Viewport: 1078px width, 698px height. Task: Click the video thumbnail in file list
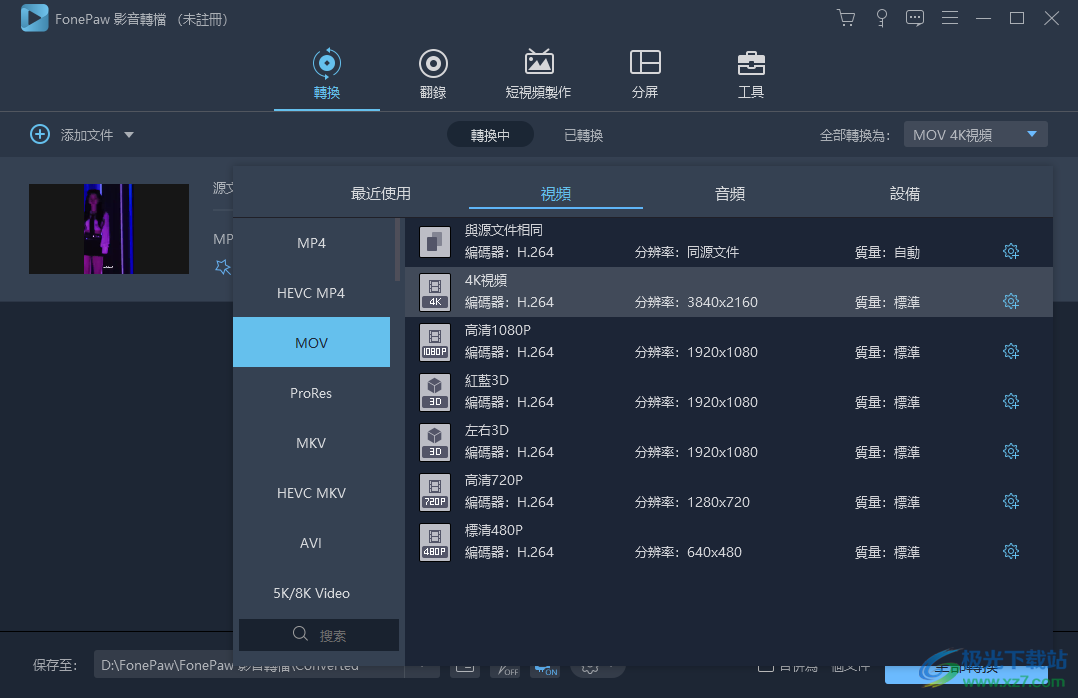(108, 228)
